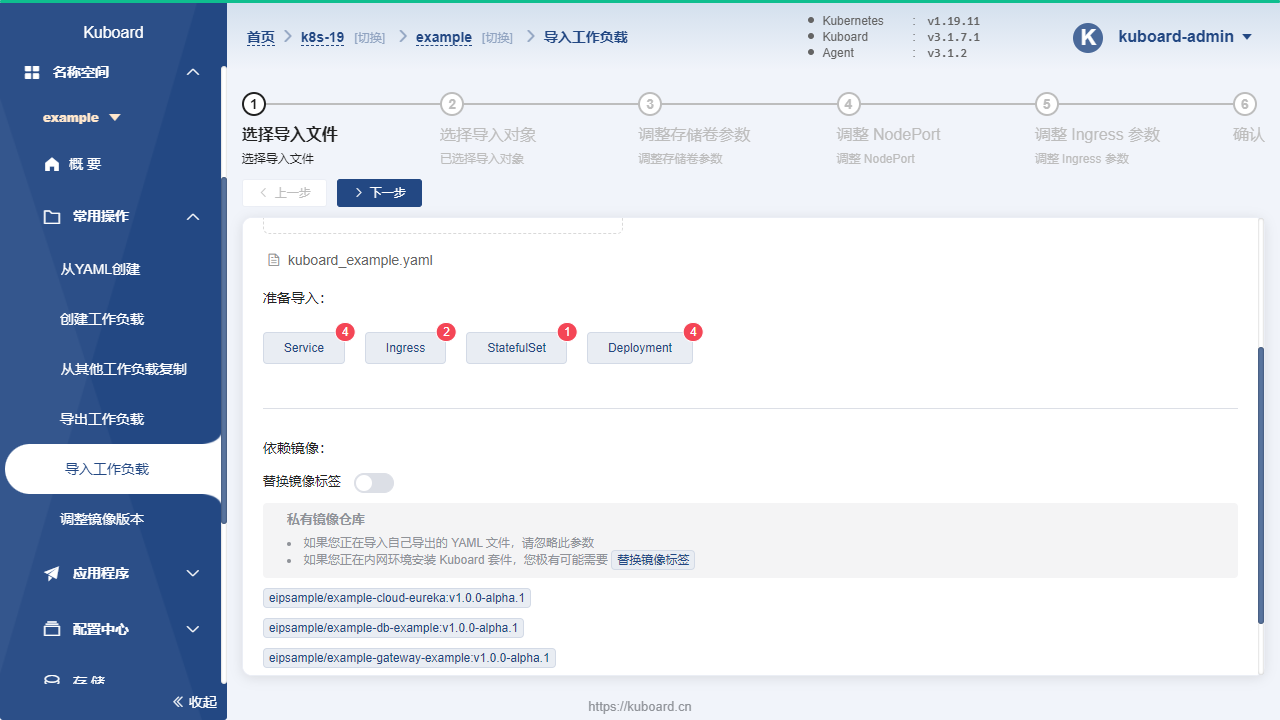Open 概要 in sidebar

click(85, 165)
